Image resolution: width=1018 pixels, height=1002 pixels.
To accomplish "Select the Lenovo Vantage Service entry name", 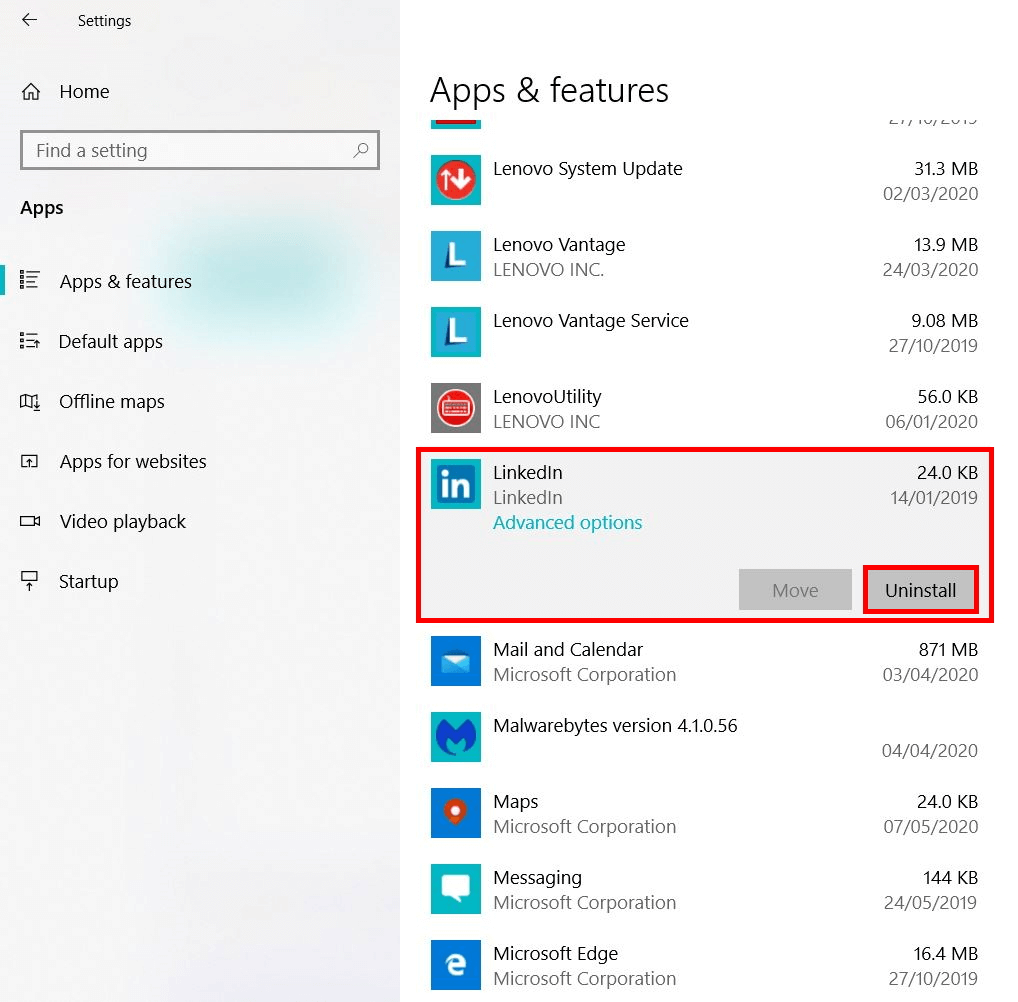I will 591,321.
